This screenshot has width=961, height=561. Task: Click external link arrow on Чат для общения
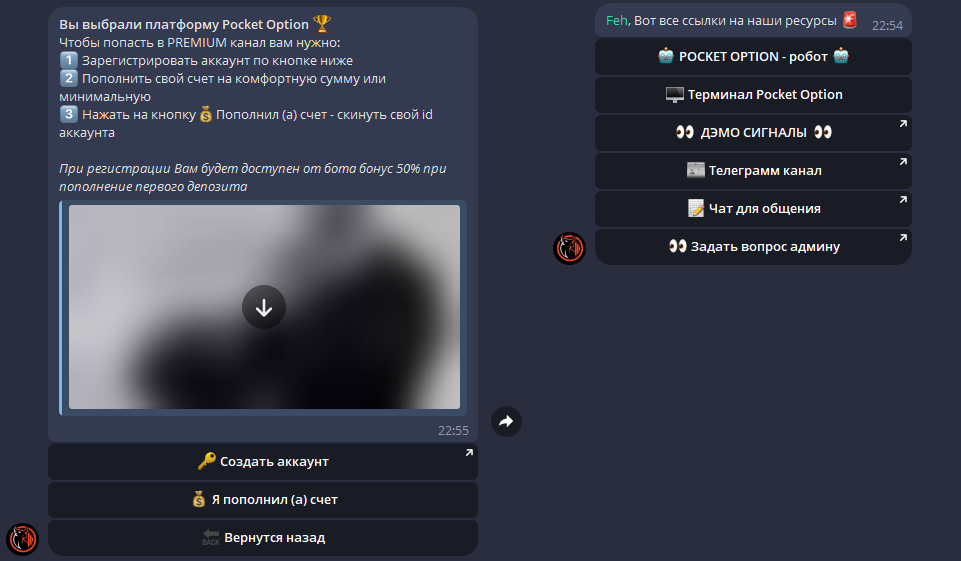tap(903, 200)
